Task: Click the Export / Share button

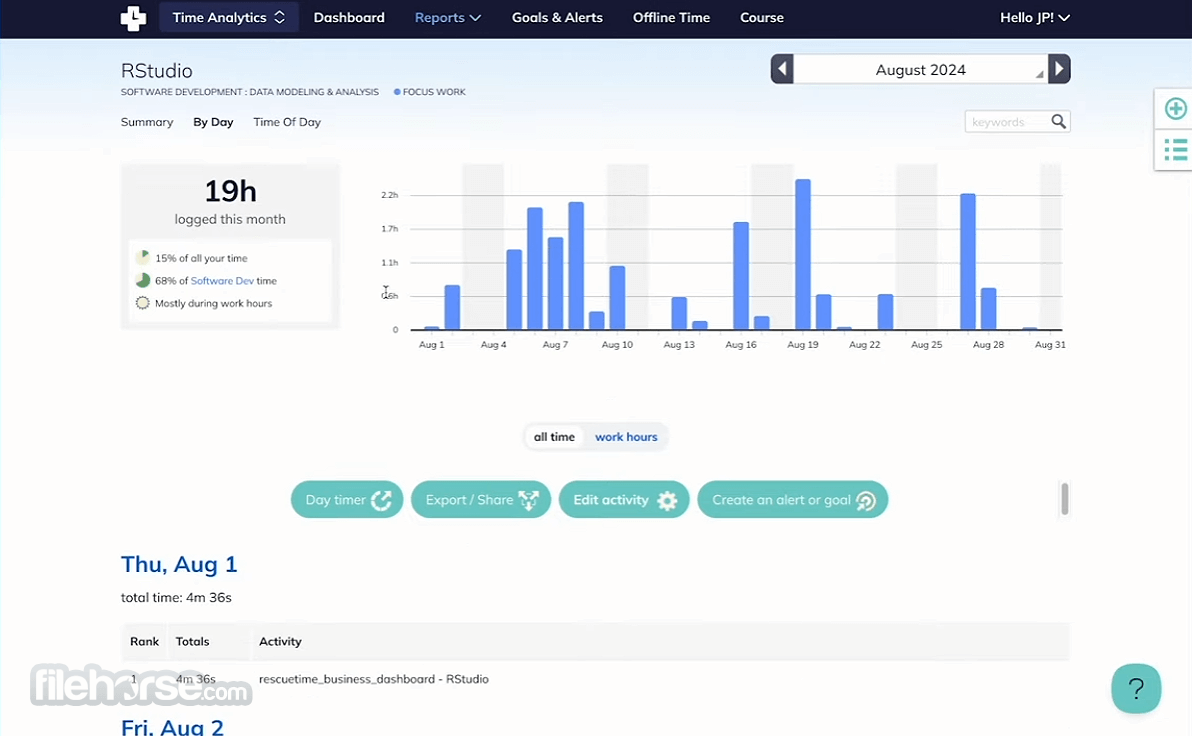Action: point(480,500)
